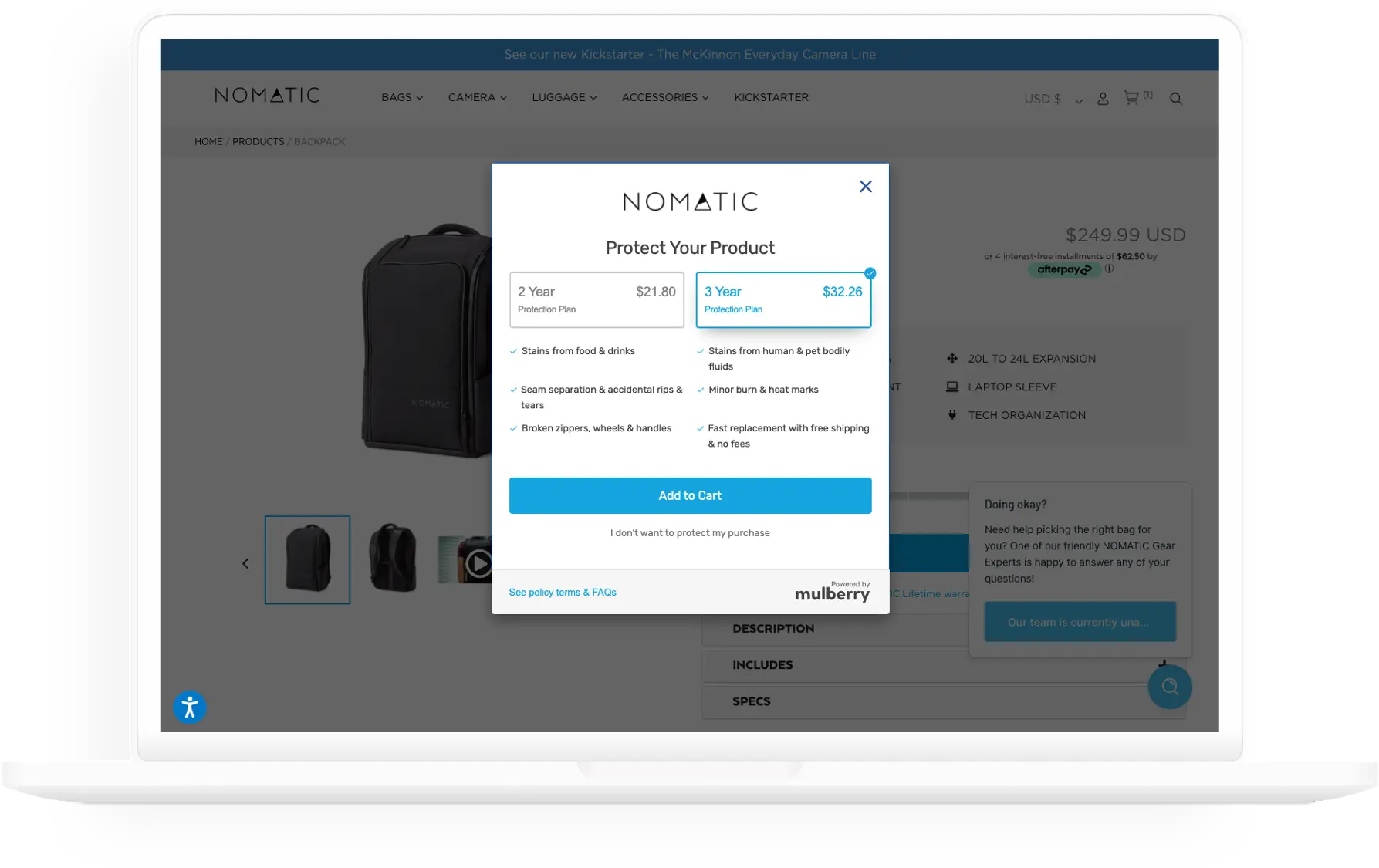Select the 3 Year Protection Plan
1379x868 pixels.
coord(783,299)
